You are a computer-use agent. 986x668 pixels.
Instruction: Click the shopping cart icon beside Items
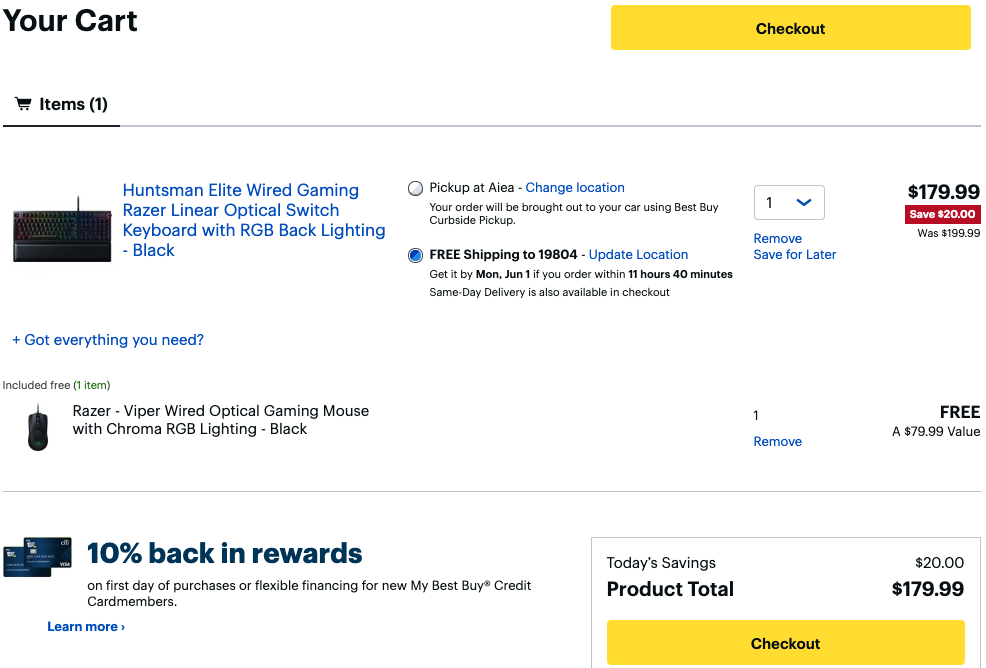point(23,104)
